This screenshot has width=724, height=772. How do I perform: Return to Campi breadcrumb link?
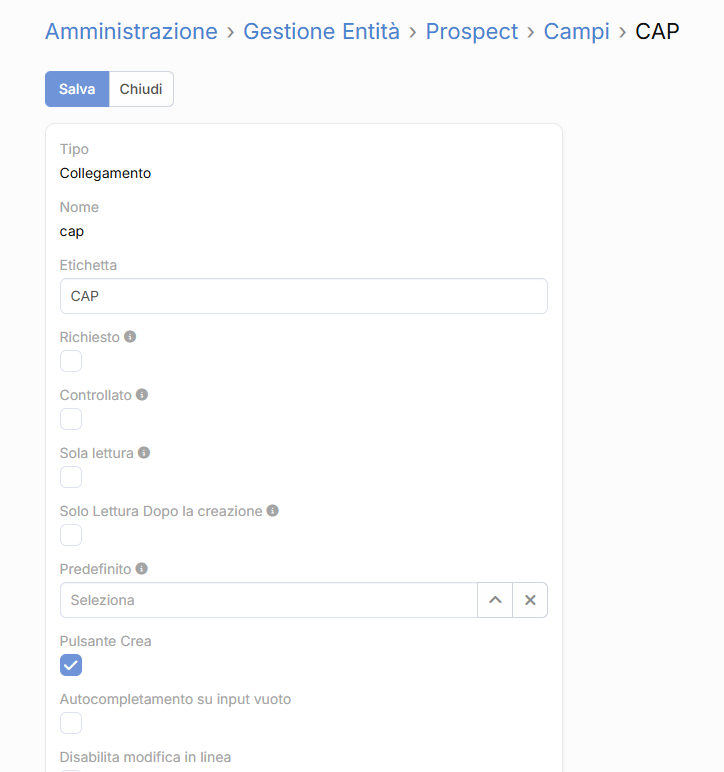(576, 31)
